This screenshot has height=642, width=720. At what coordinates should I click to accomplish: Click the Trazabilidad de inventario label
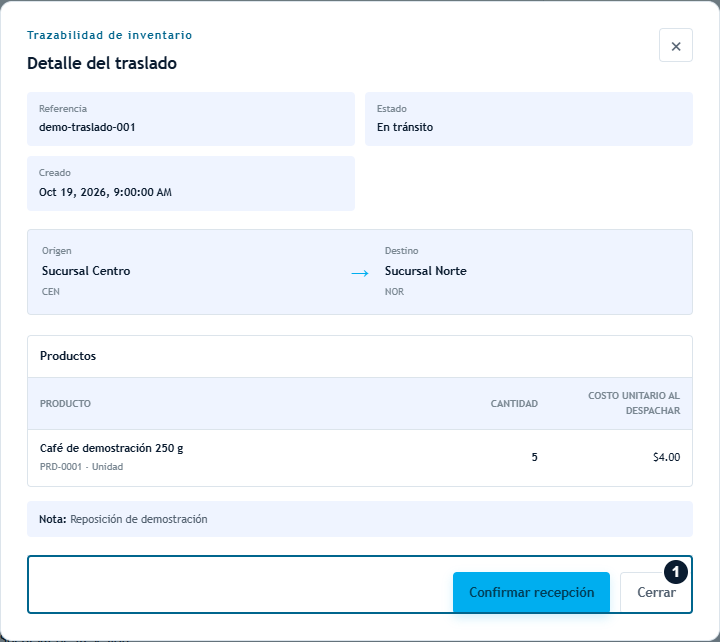(x=109, y=35)
